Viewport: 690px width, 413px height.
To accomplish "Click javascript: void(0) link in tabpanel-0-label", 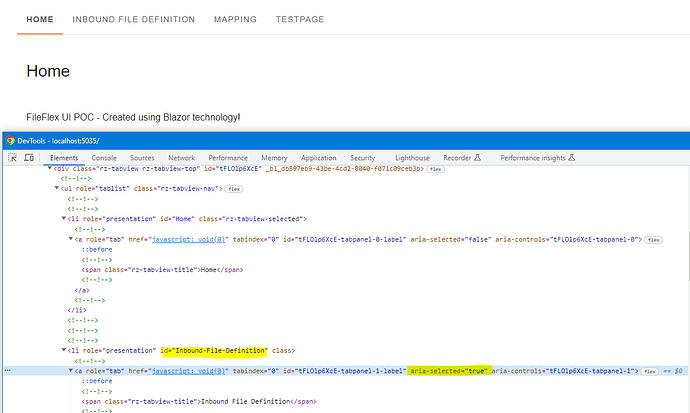I will tap(188, 239).
